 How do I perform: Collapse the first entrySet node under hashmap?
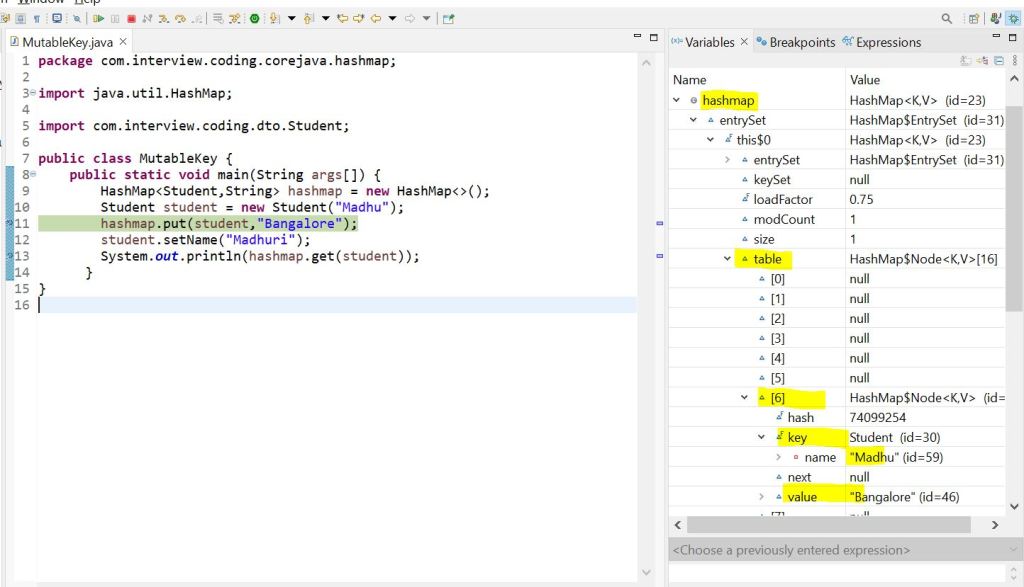(x=694, y=120)
